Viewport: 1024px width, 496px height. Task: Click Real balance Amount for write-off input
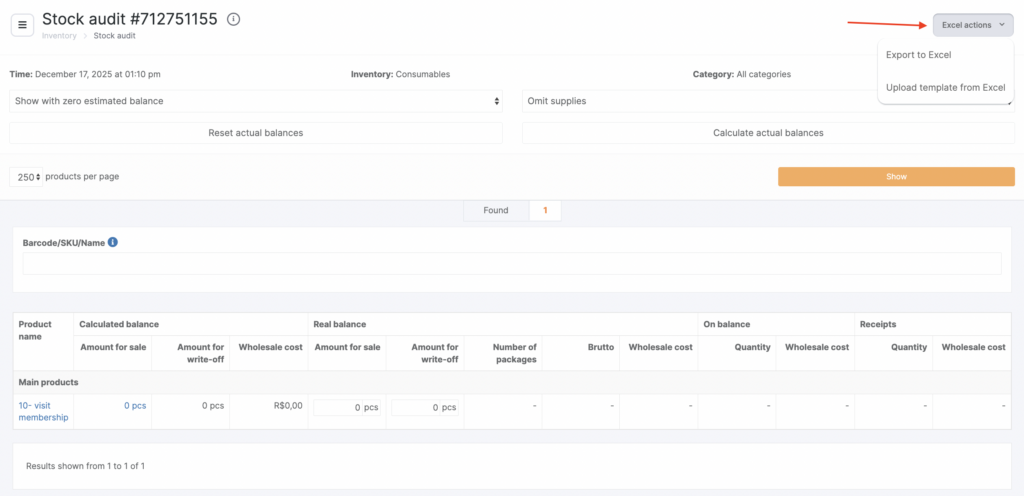pyautogui.click(x=416, y=408)
